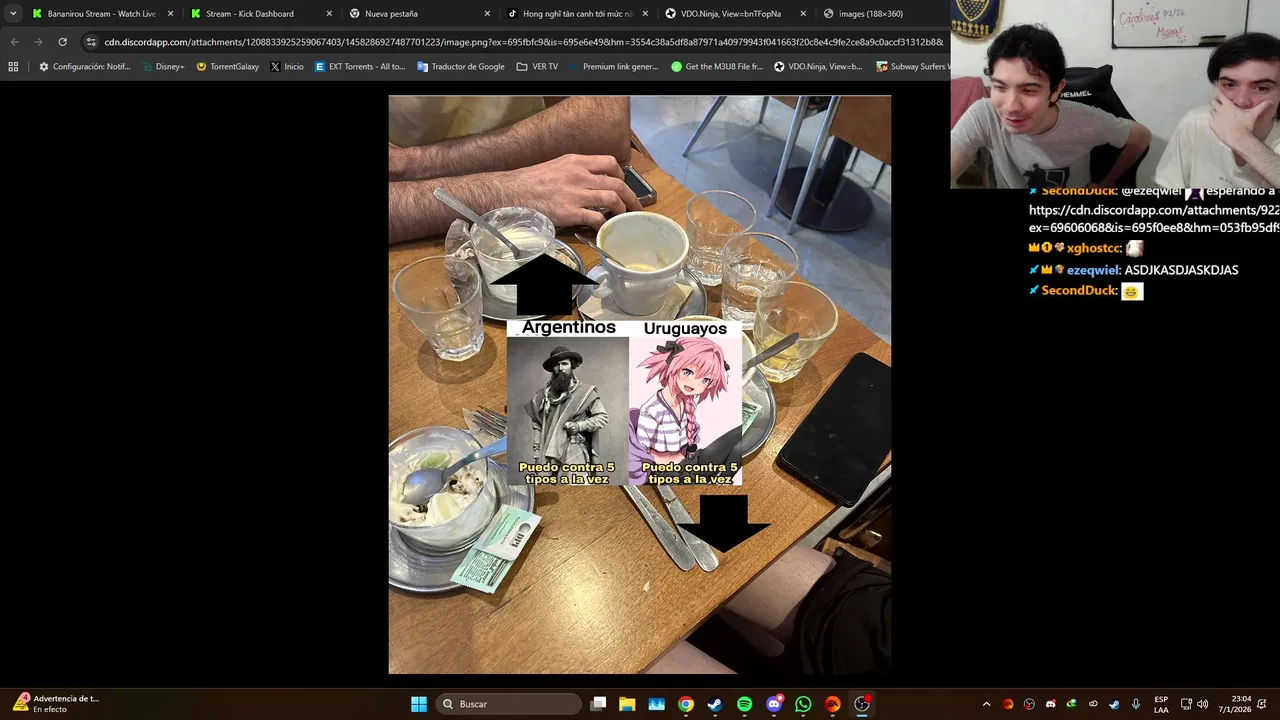Click the Discord meme image

[x=640, y=385]
